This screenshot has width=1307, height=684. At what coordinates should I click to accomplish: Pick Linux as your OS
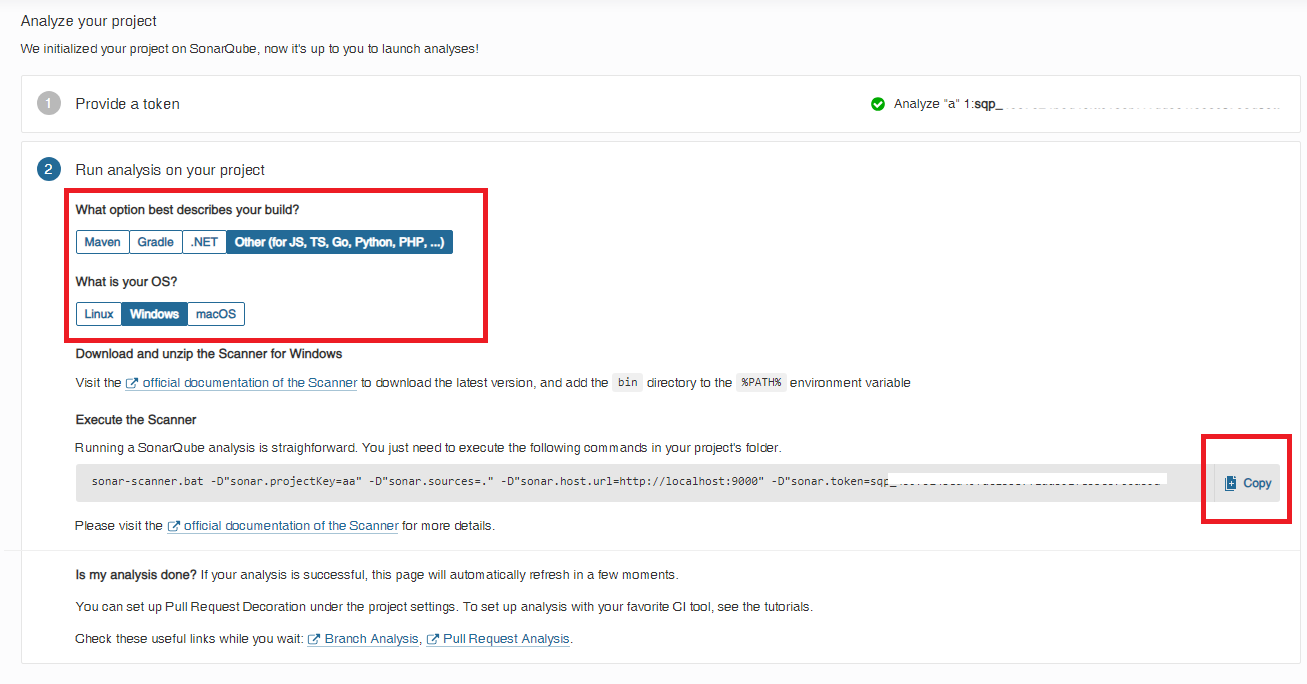99,314
